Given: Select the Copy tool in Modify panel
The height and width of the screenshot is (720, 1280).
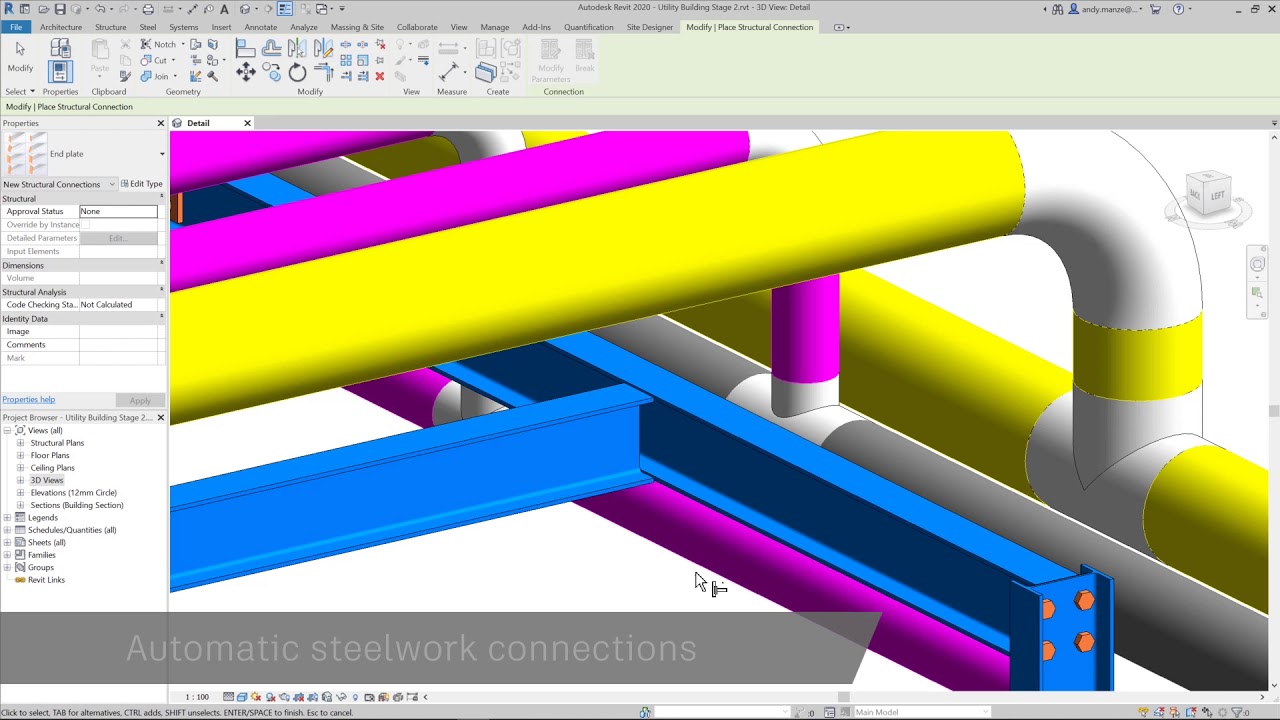Looking at the screenshot, I should [271, 72].
